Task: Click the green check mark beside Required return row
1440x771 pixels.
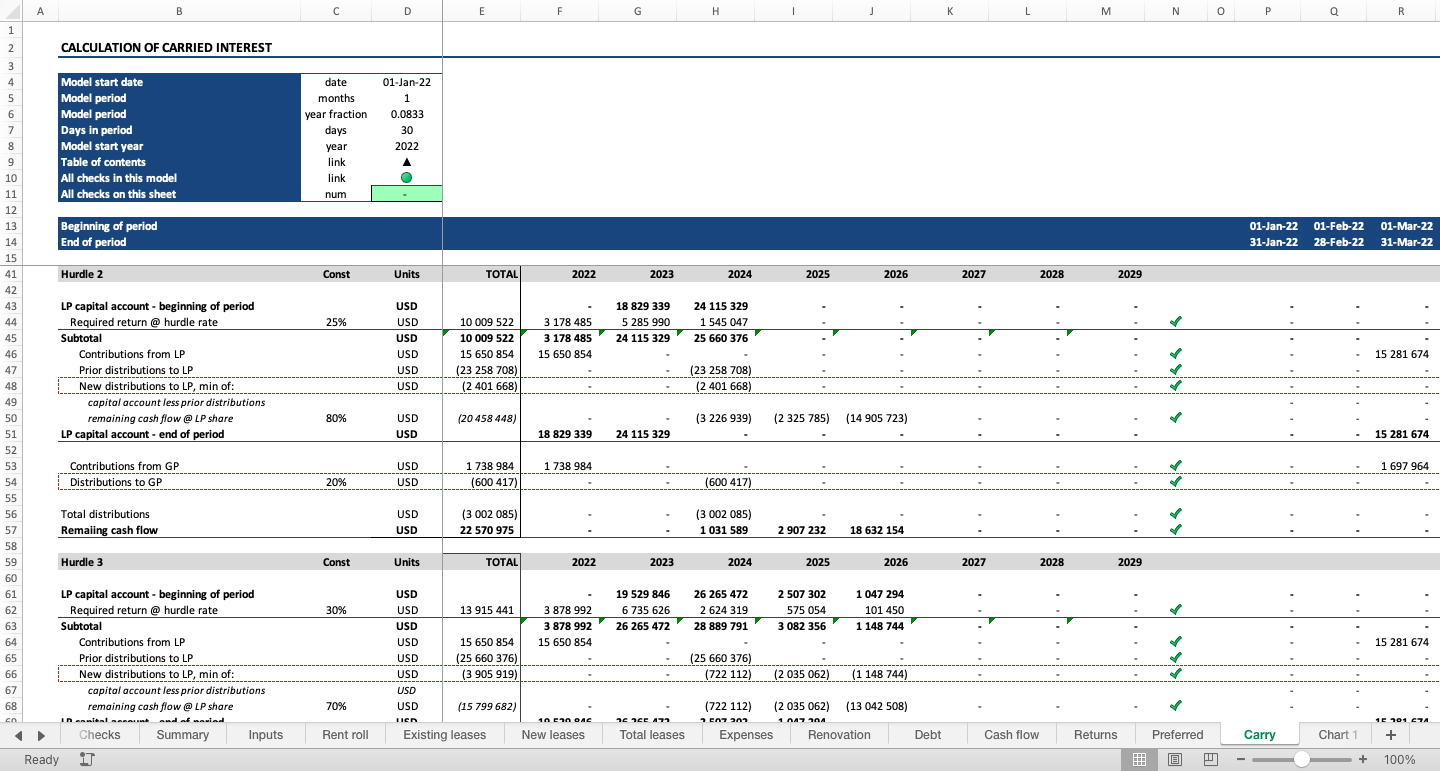Action: 1176,321
